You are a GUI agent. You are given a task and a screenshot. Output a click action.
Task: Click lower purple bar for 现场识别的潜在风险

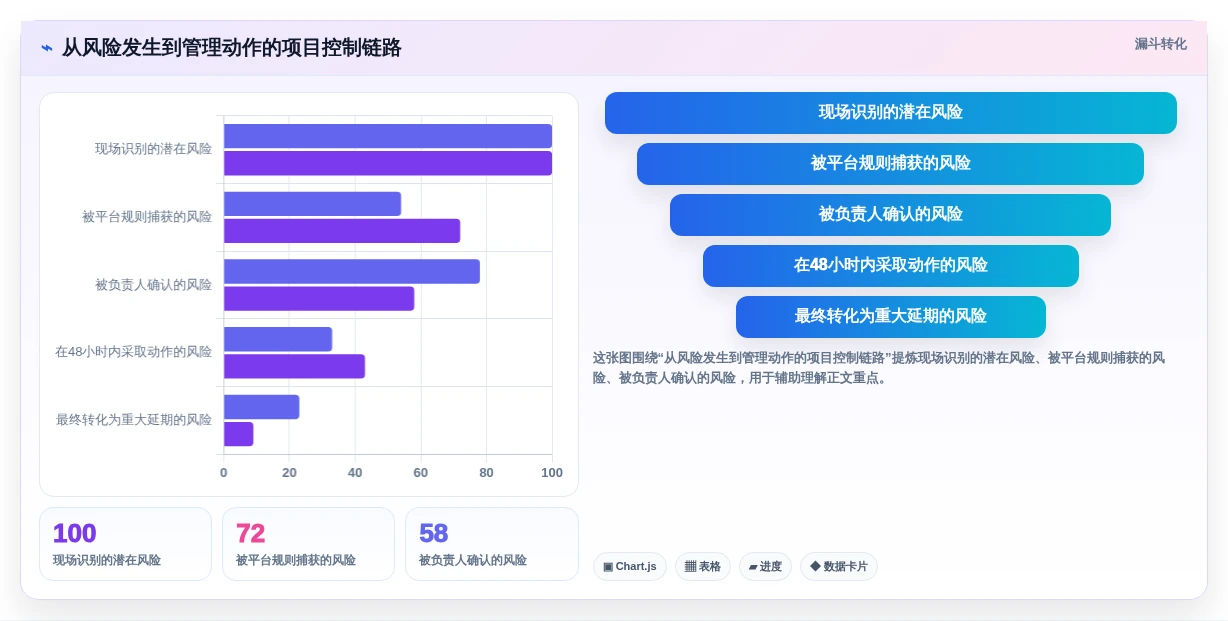(x=388, y=163)
